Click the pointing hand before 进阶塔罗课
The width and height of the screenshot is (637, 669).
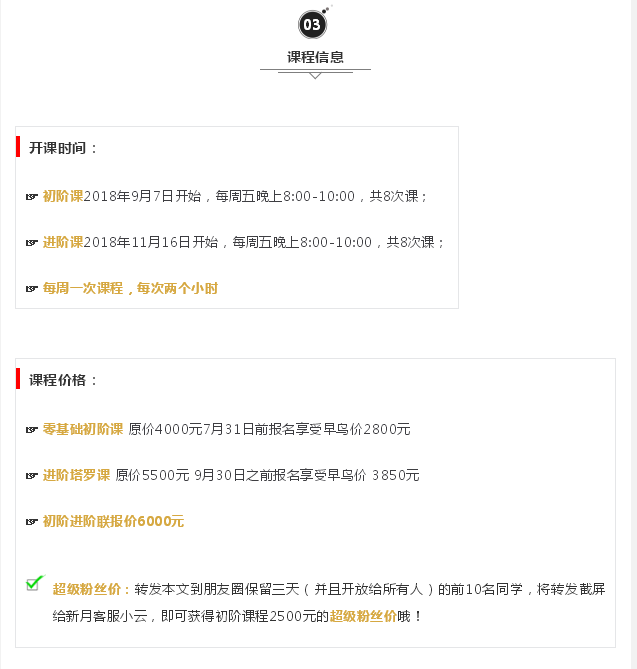tap(32, 476)
